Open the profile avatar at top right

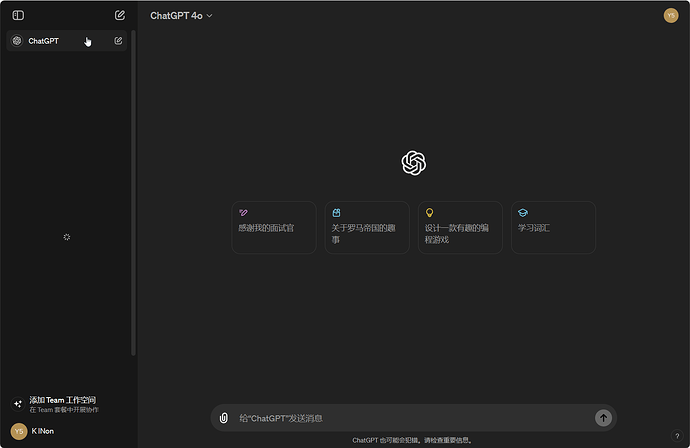(671, 15)
